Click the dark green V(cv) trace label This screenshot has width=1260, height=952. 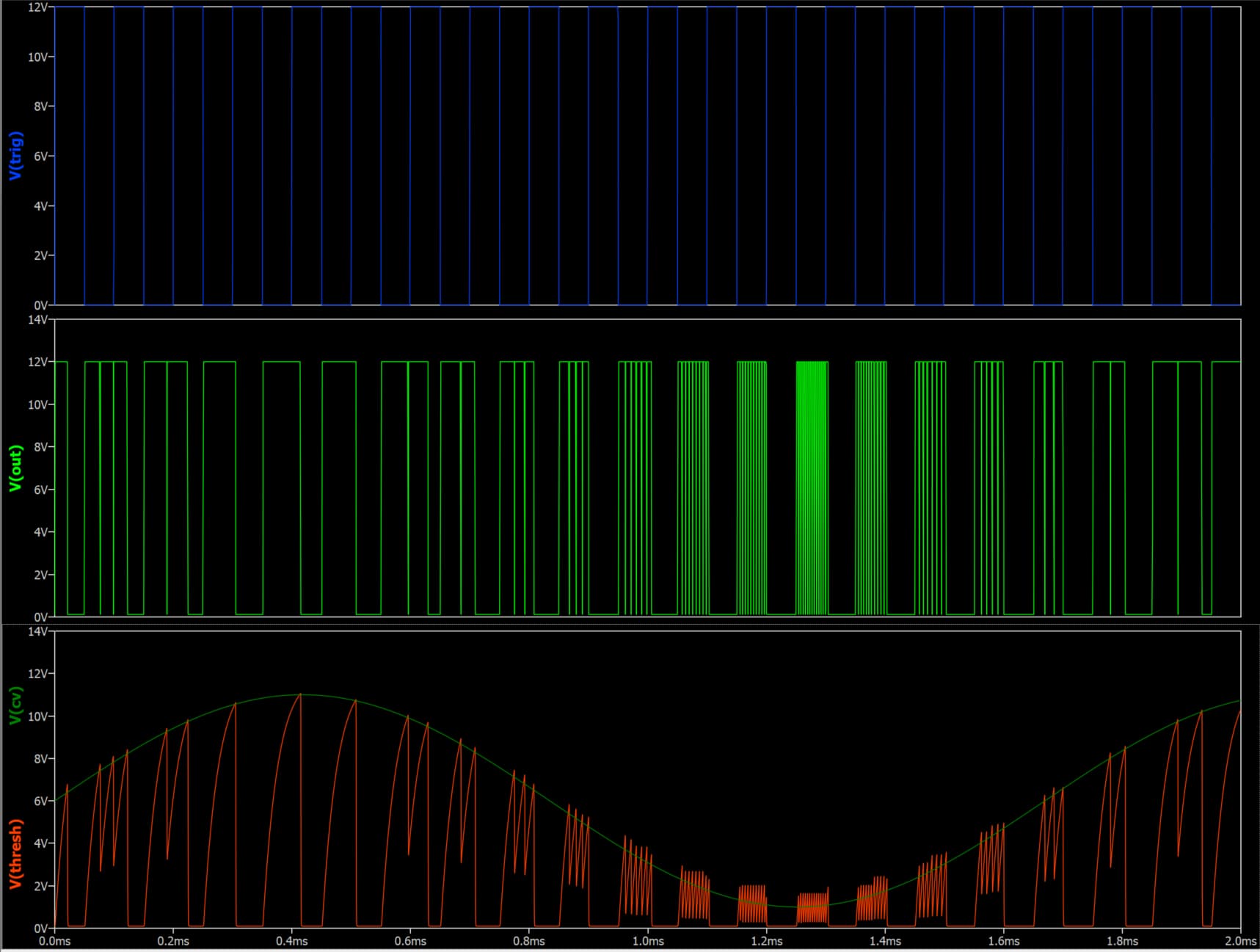point(16,705)
